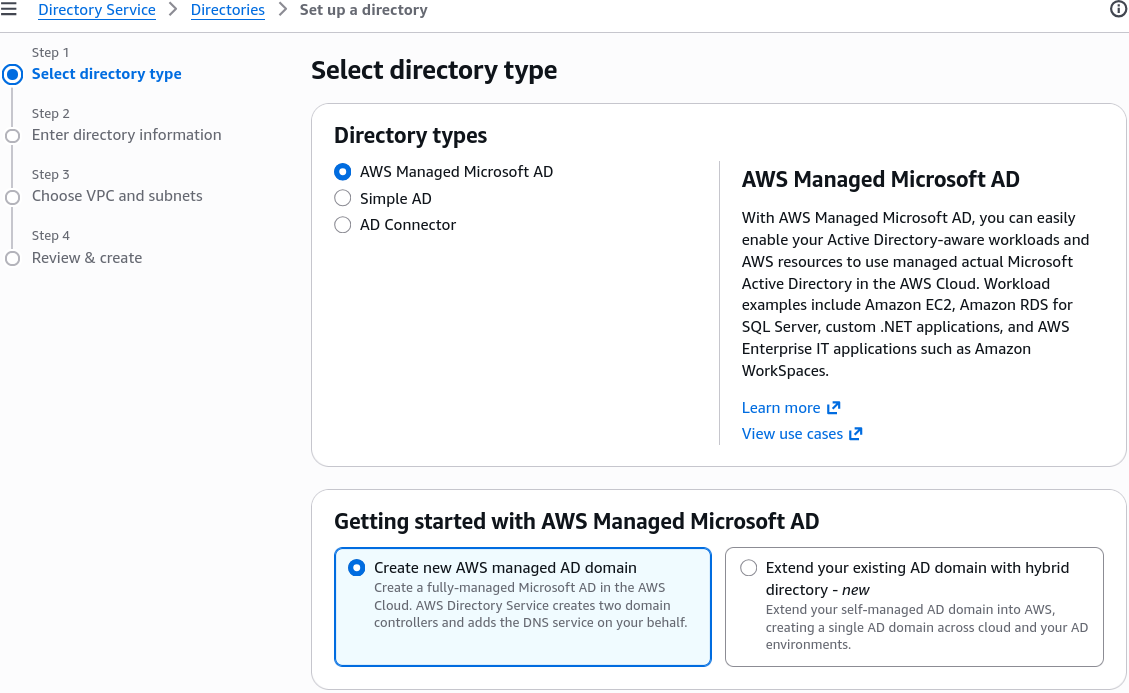Click the 'Set up a directory' breadcrumb text
The image size is (1129, 693).
click(364, 10)
